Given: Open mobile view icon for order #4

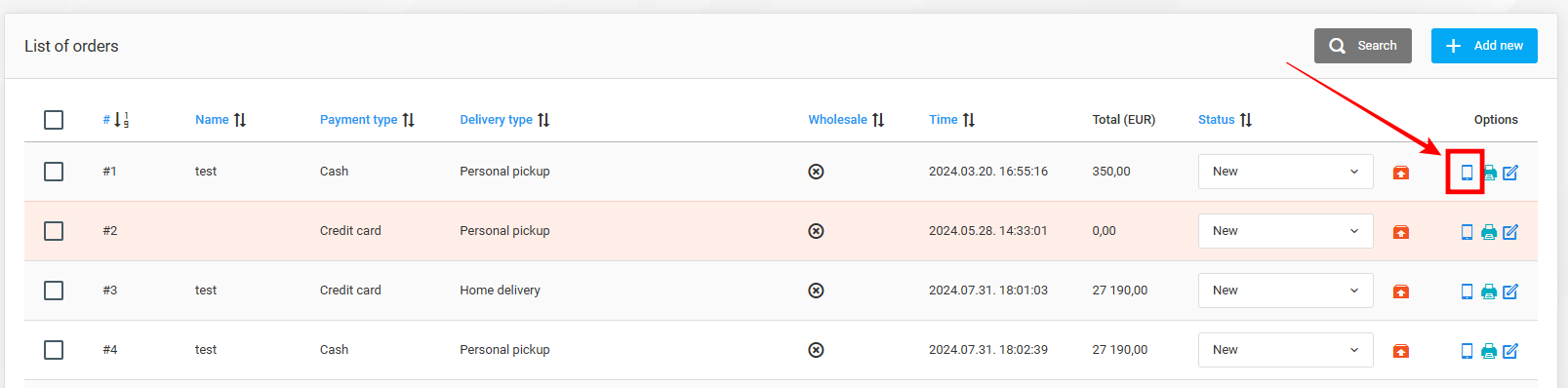Looking at the screenshot, I should [x=1467, y=351].
